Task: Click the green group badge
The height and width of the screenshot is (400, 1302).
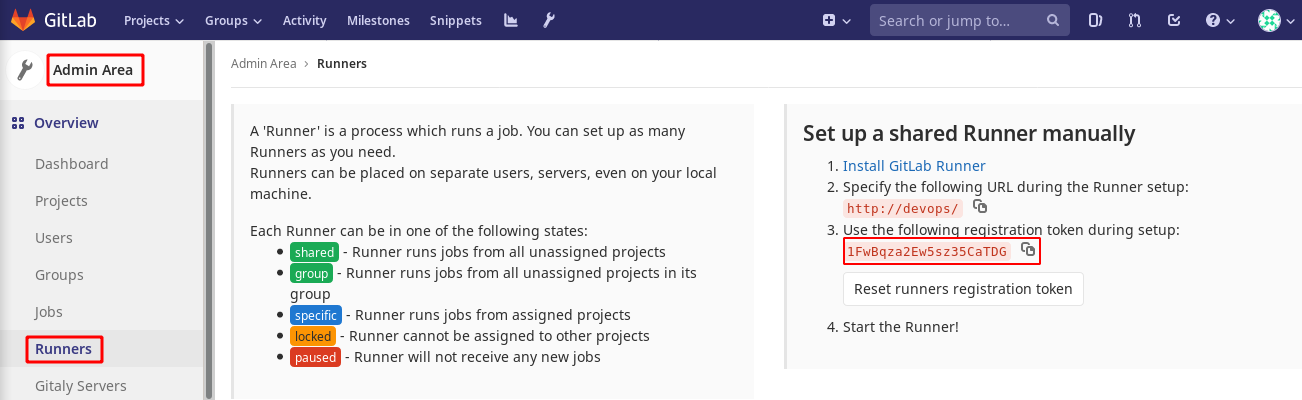Action: (312, 273)
